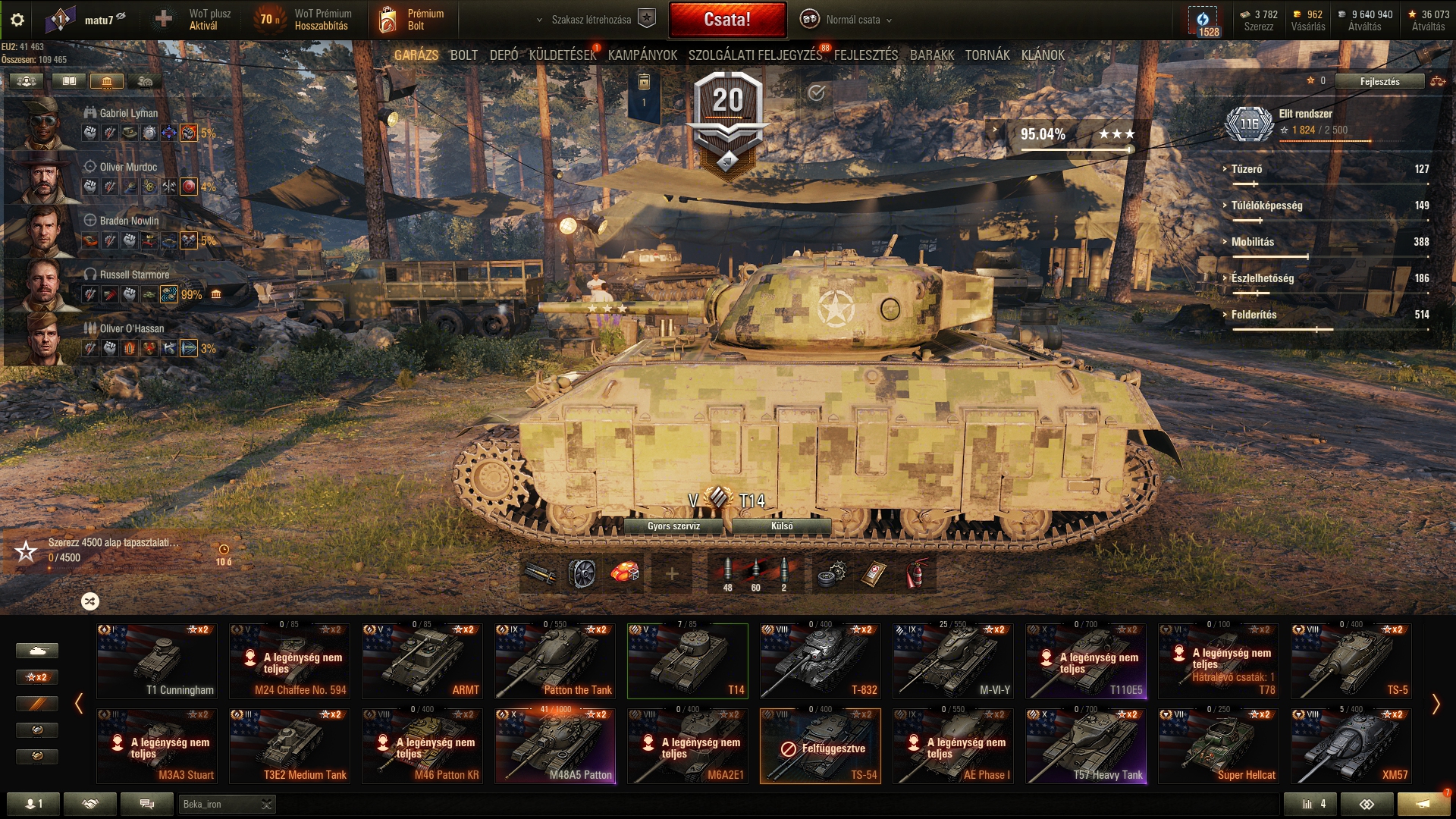Image resolution: width=1456 pixels, height=819 pixels.
Task: Open the empty equipment slot with plus
Action: [671, 574]
